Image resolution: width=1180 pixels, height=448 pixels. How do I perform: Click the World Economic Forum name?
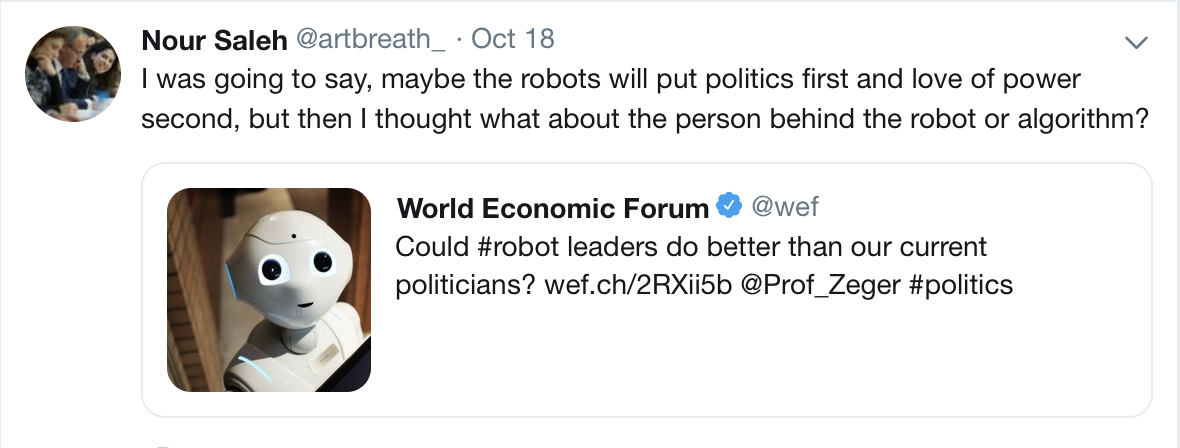point(552,208)
